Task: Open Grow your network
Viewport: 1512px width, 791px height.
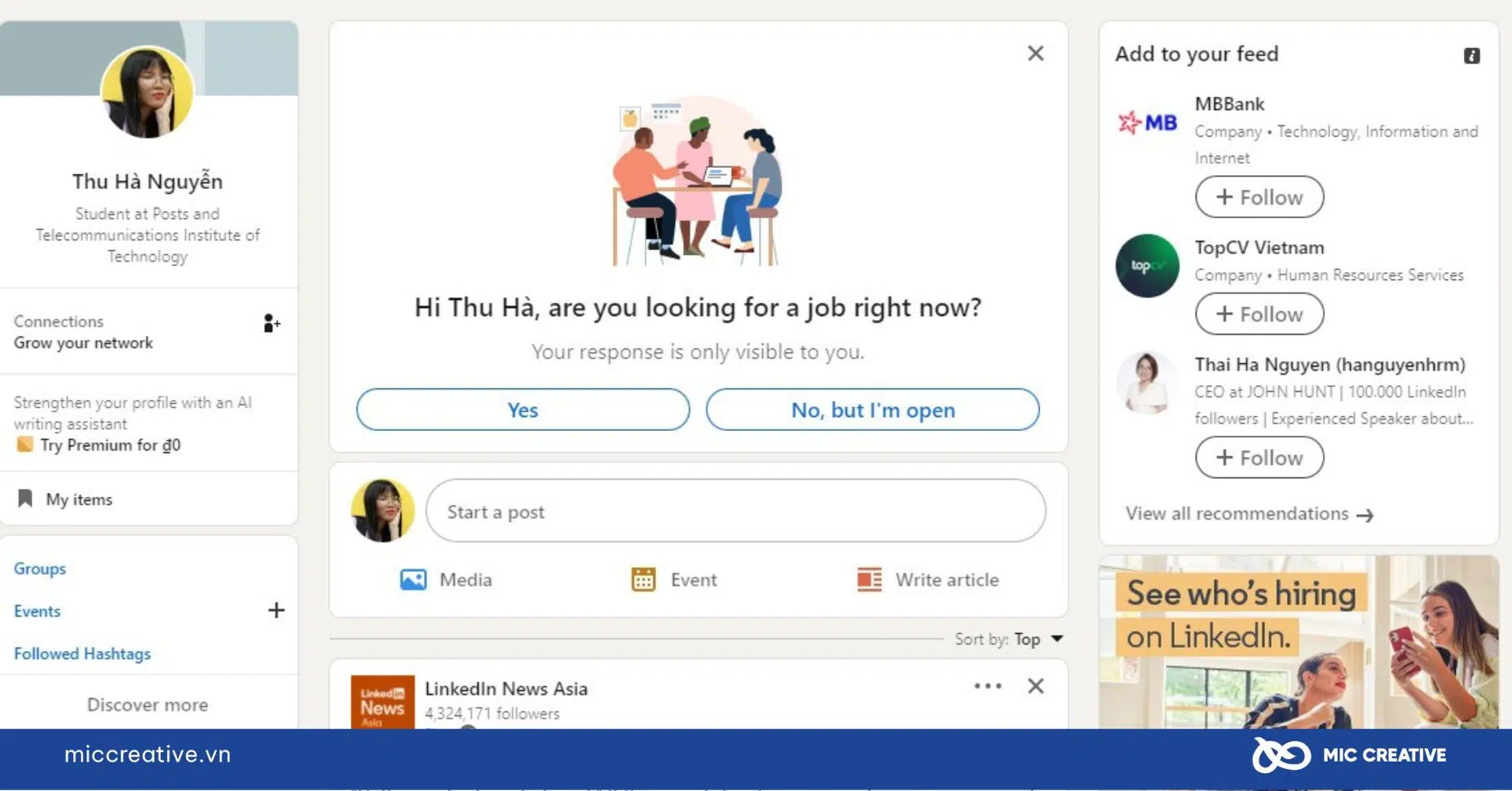Action: coord(83,343)
